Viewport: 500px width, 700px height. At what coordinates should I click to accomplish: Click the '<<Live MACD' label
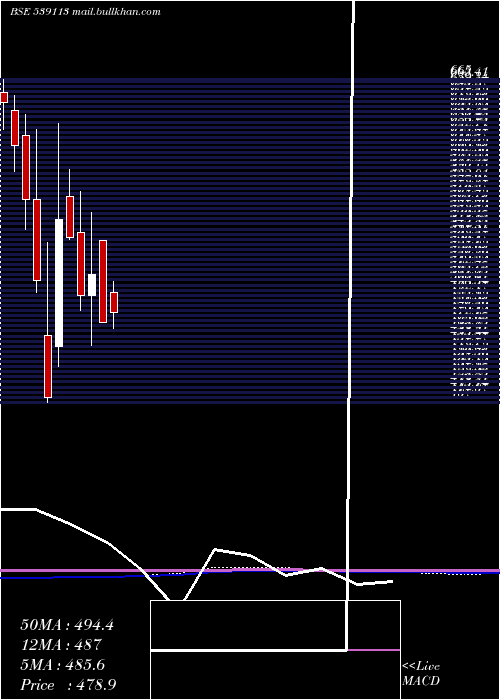point(421,673)
